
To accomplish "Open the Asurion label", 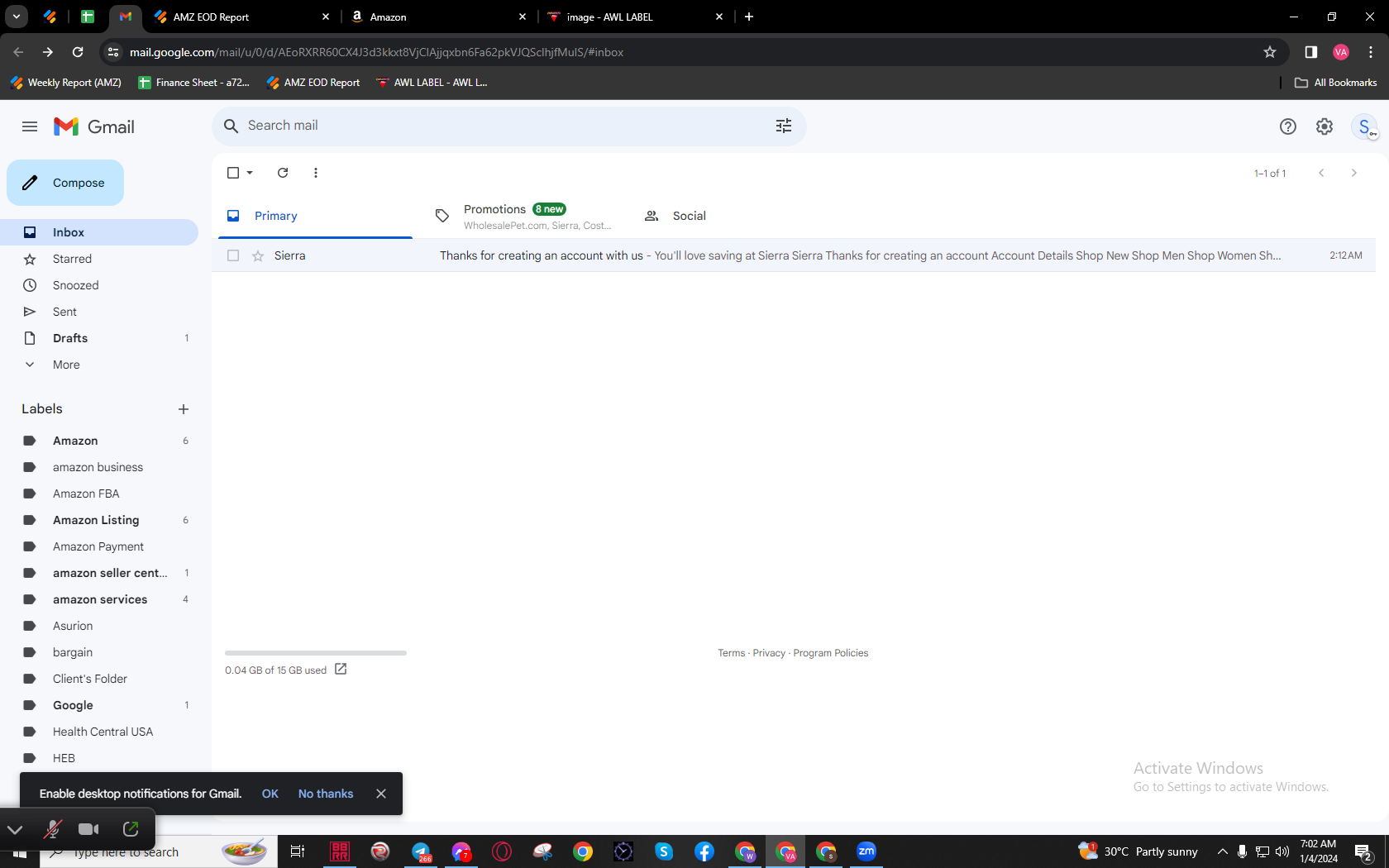I will pos(99,626).
